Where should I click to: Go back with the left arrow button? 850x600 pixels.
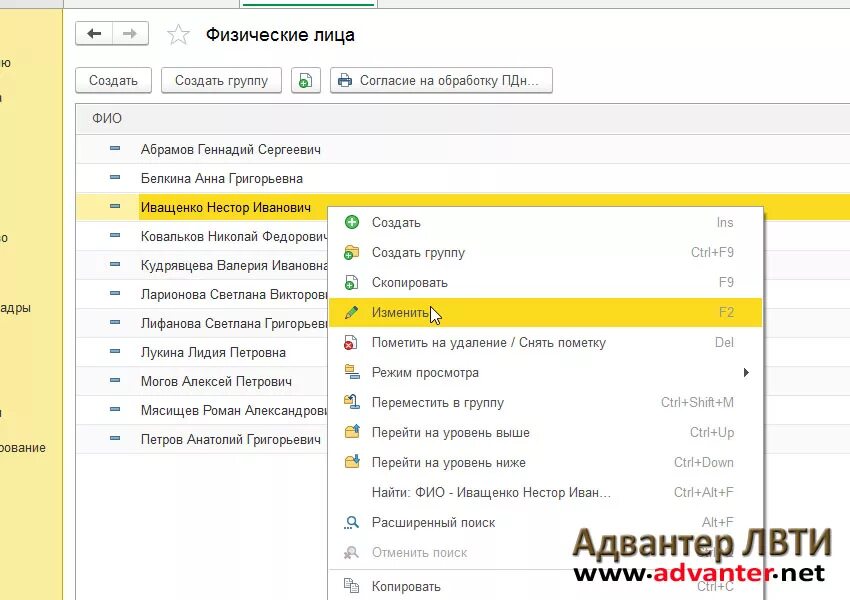coord(94,34)
